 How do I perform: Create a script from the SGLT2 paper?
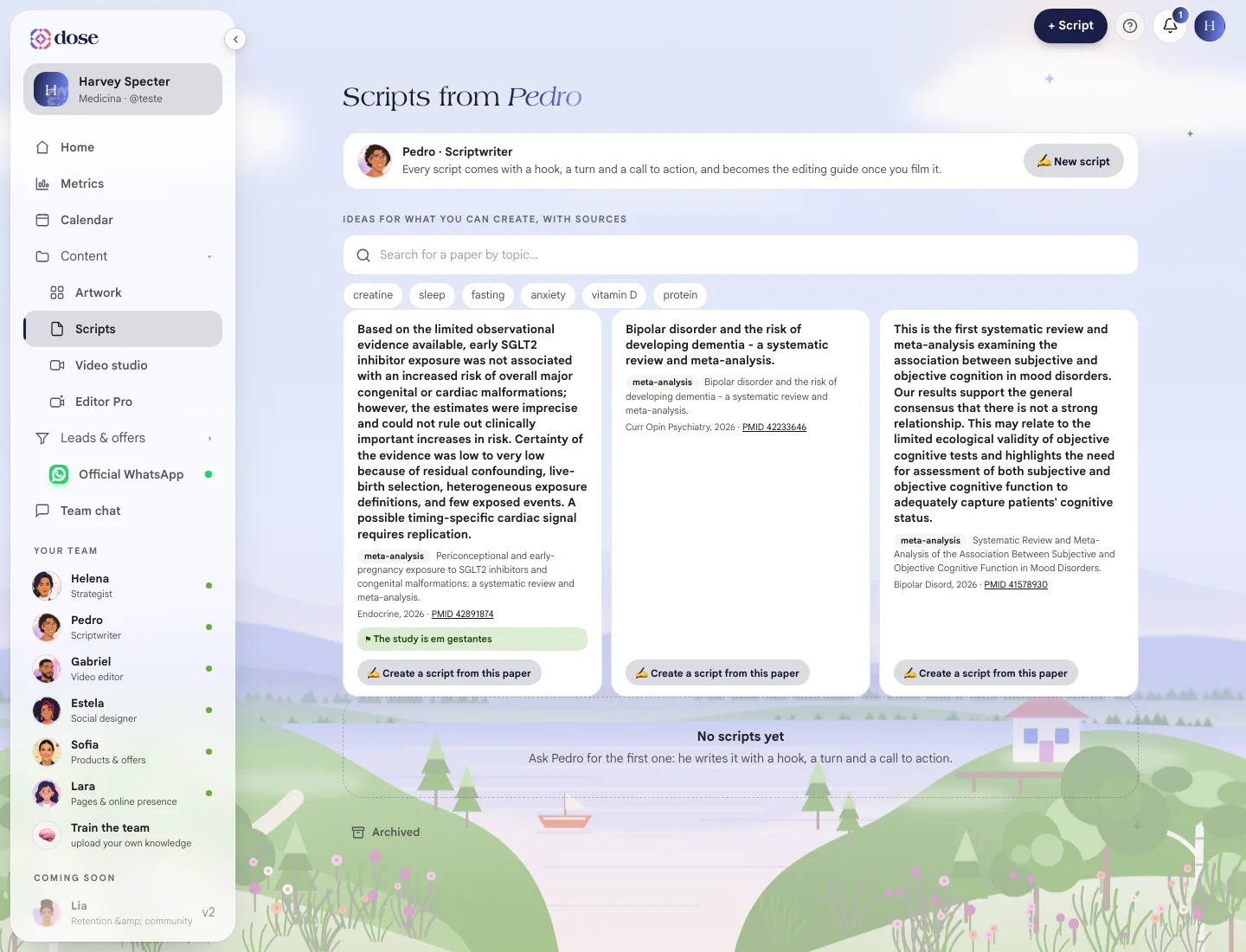coord(449,673)
